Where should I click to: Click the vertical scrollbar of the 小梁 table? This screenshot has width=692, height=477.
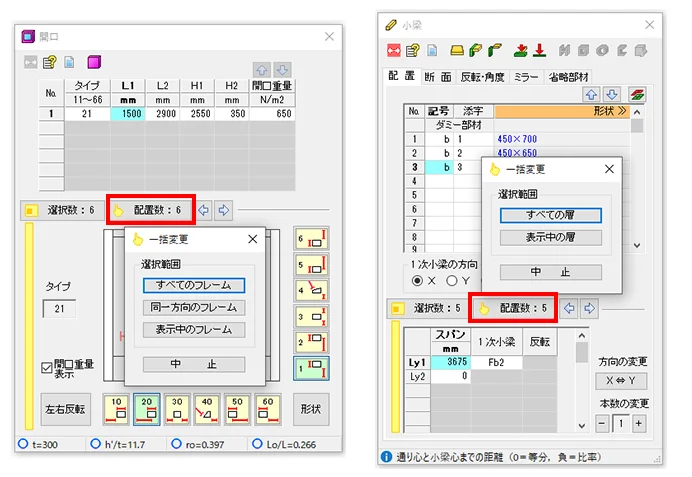pos(635,180)
